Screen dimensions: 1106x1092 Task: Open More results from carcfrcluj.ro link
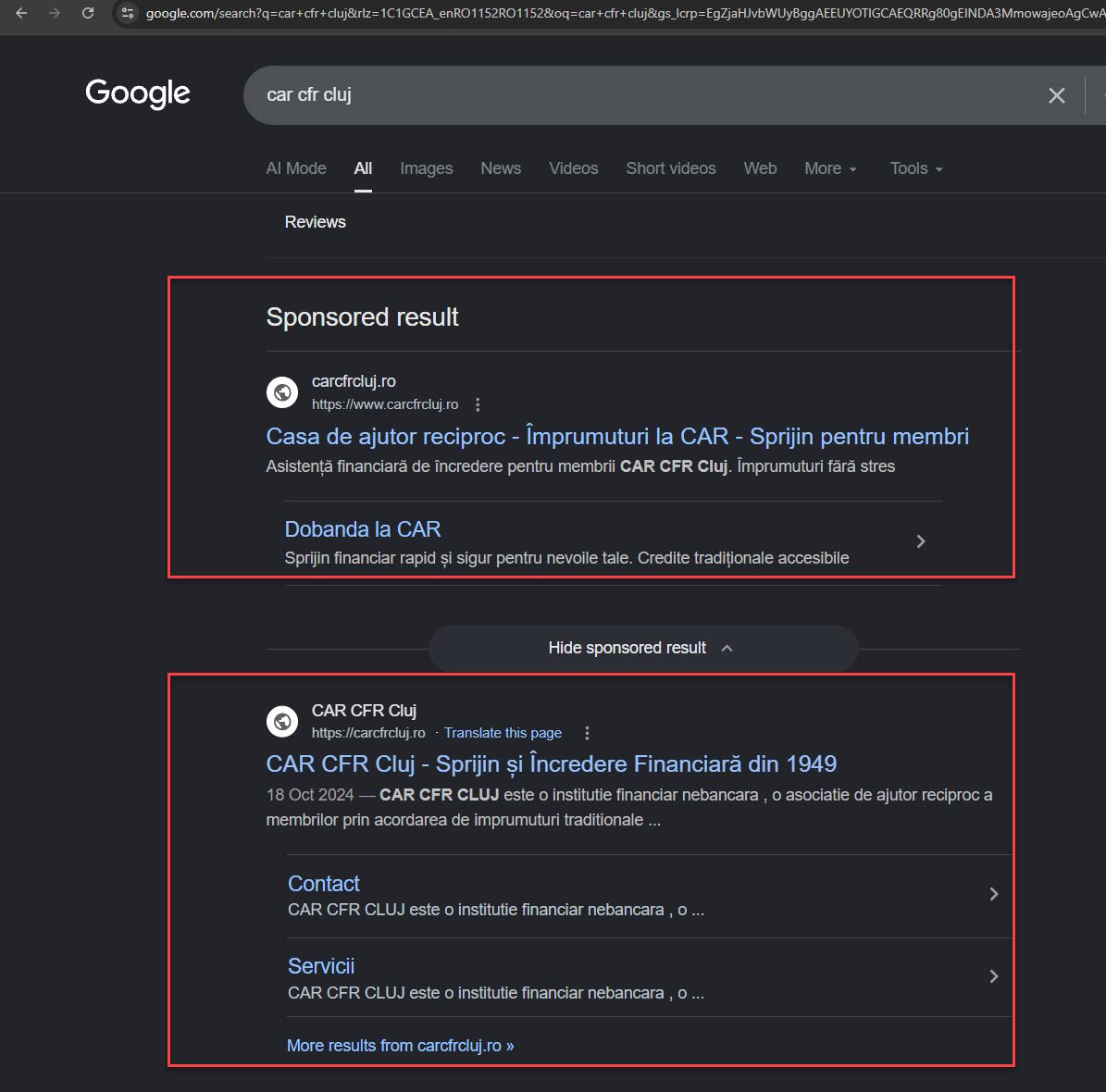coord(400,1046)
